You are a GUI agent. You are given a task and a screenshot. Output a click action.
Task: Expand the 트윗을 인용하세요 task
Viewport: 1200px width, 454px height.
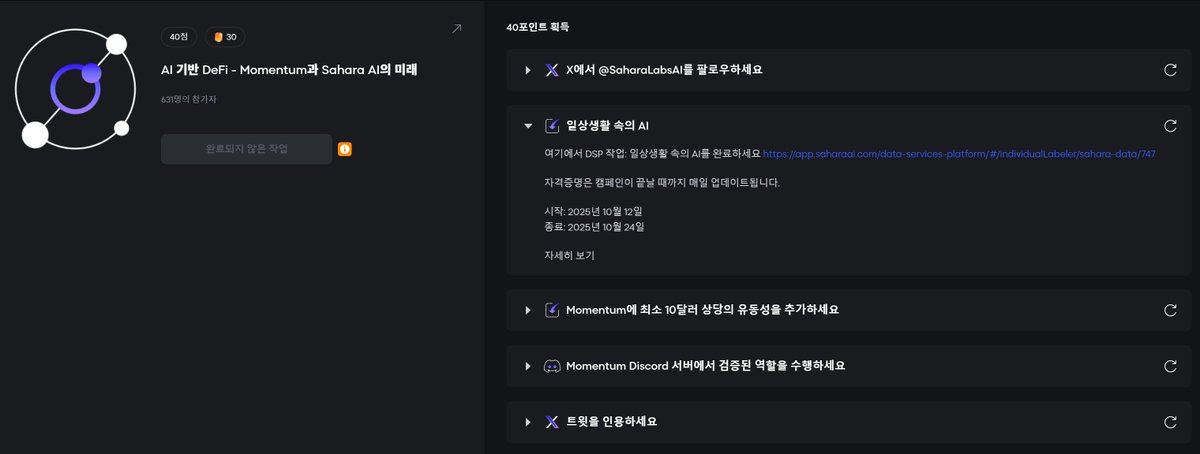528,422
